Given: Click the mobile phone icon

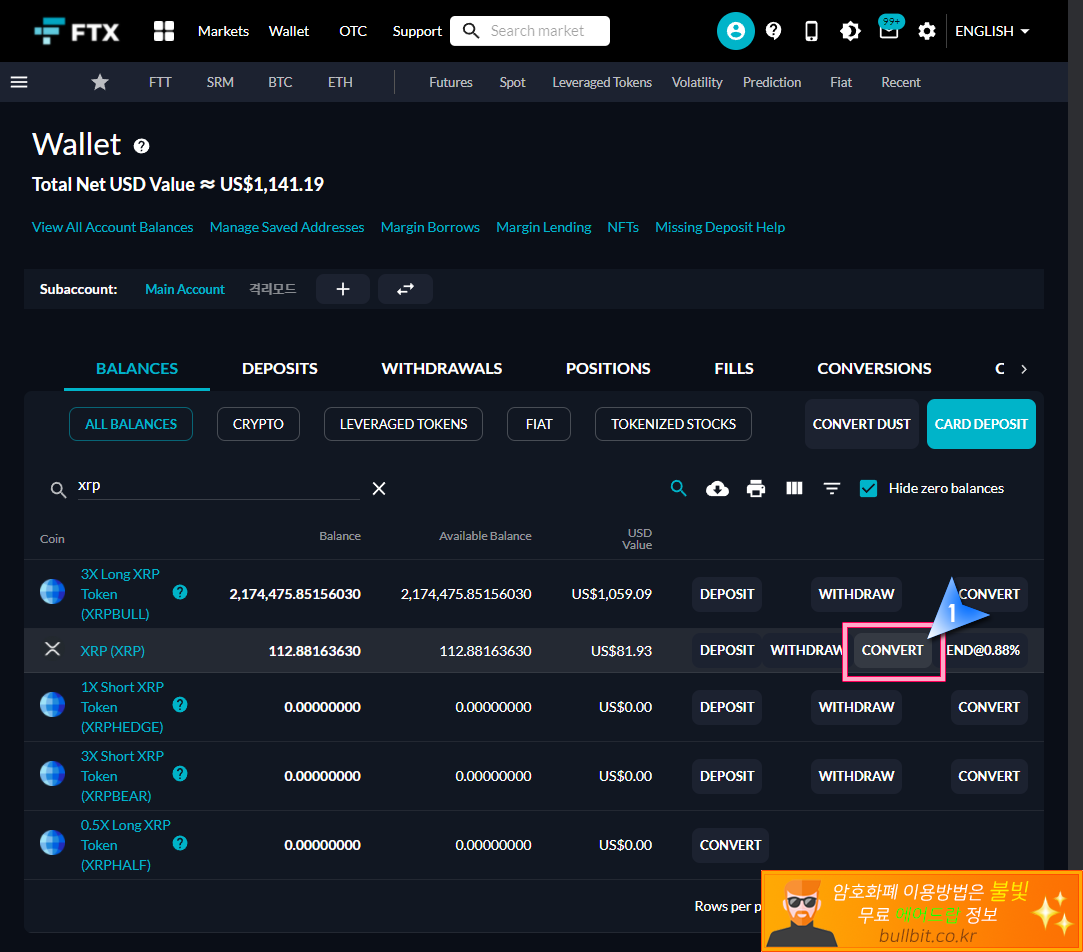Looking at the screenshot, I should click(x=812, y=31).
